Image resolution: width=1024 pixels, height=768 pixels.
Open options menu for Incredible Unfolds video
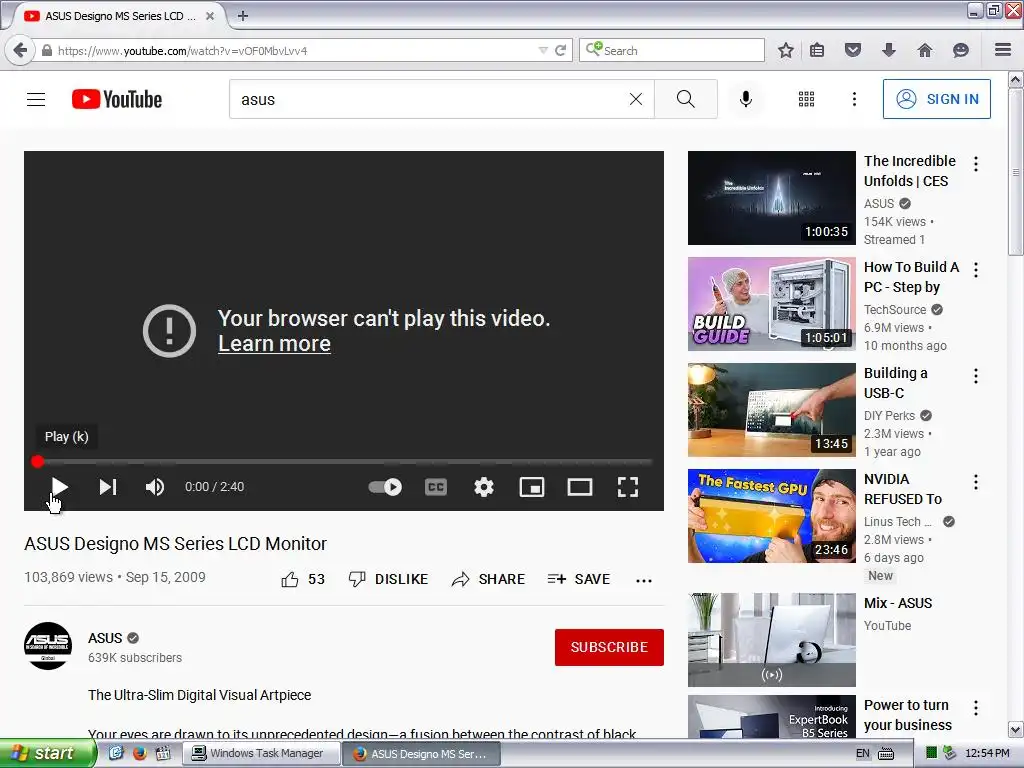click(976, 164)
